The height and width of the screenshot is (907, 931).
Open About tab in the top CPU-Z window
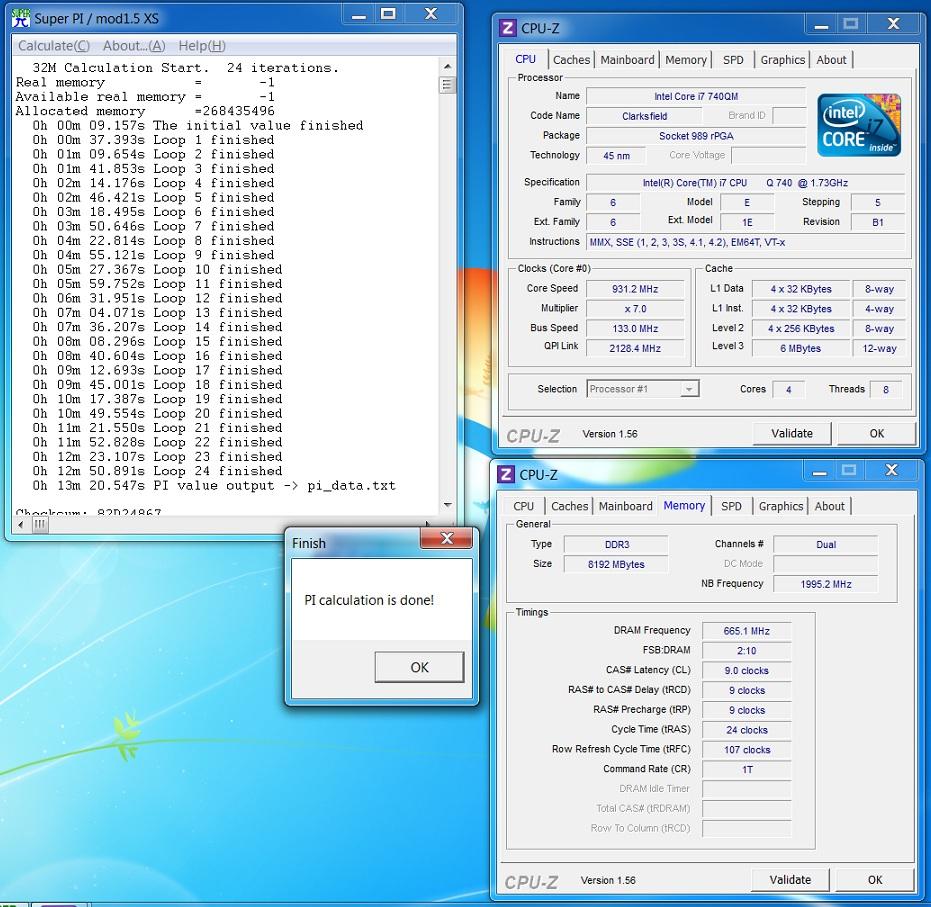click(831, 60)
